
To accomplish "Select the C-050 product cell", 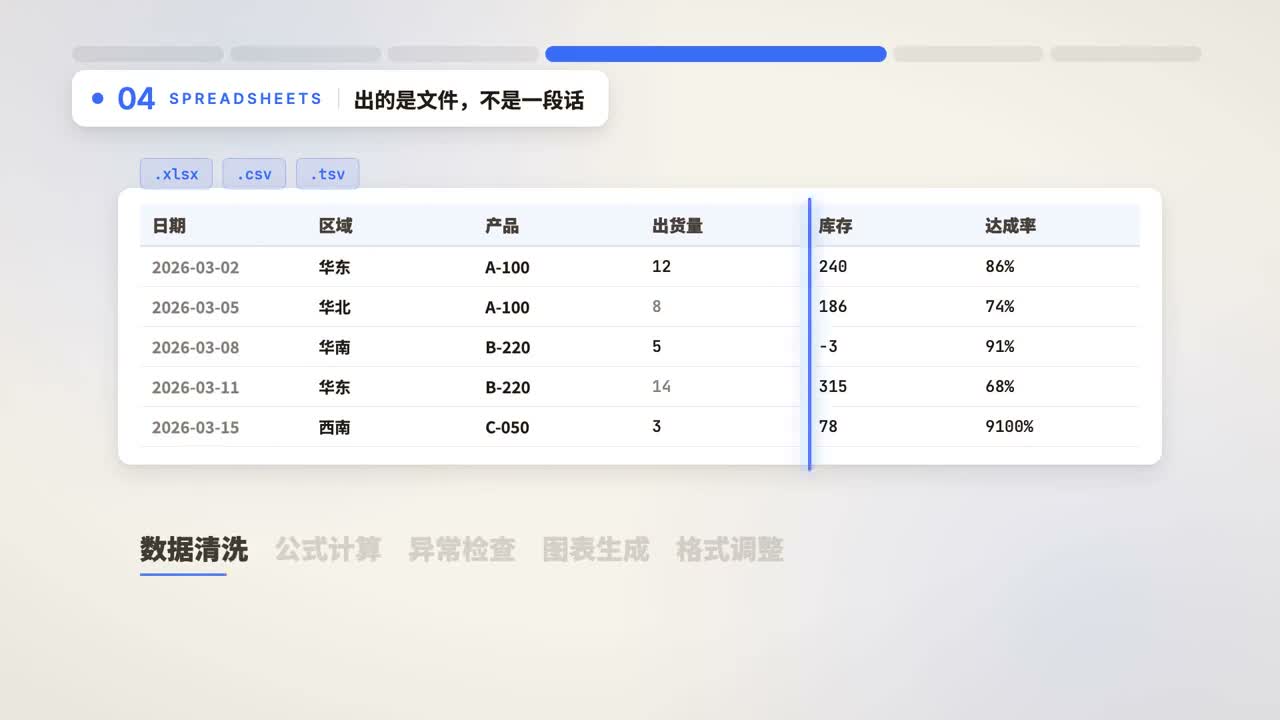I will pyautogui.click(x=507, y=427).
